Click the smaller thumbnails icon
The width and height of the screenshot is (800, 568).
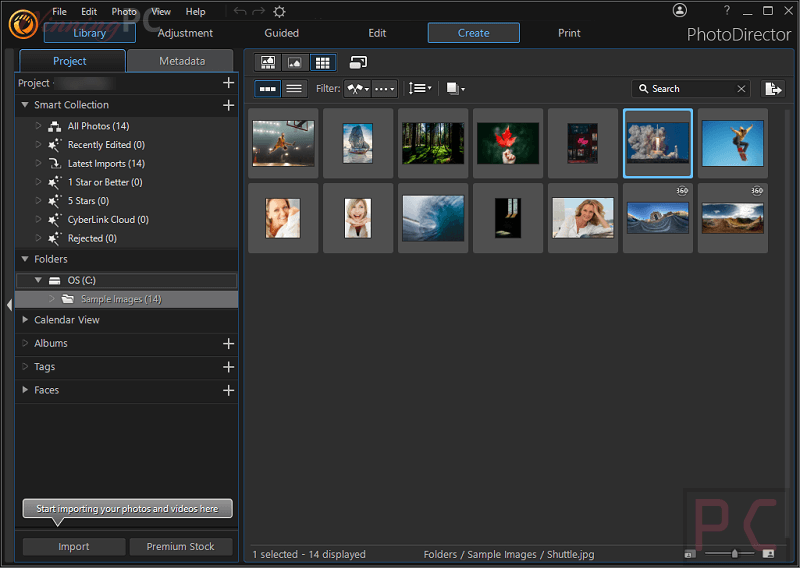(x=689, y=554)
